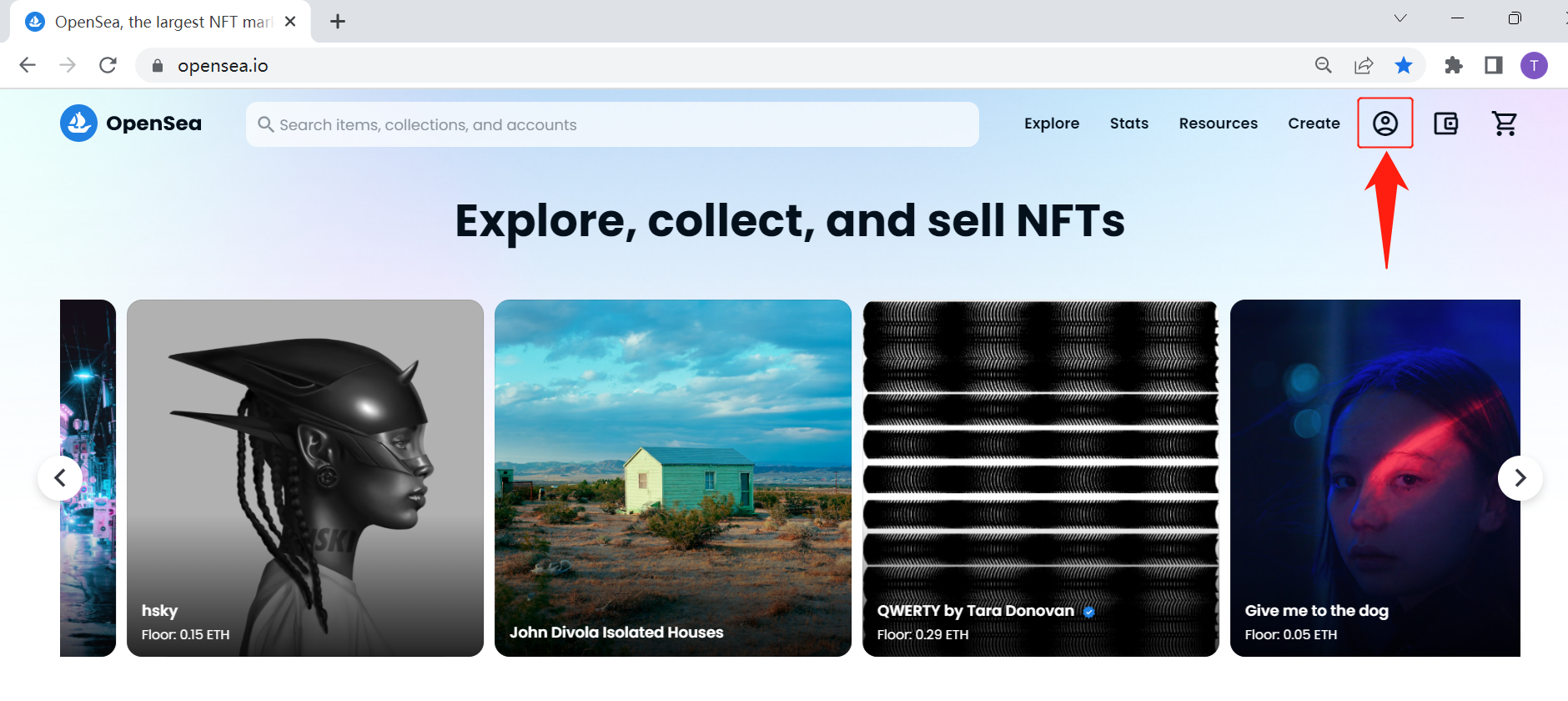
Task: Go back to the previous page
Action: (28, 65)
